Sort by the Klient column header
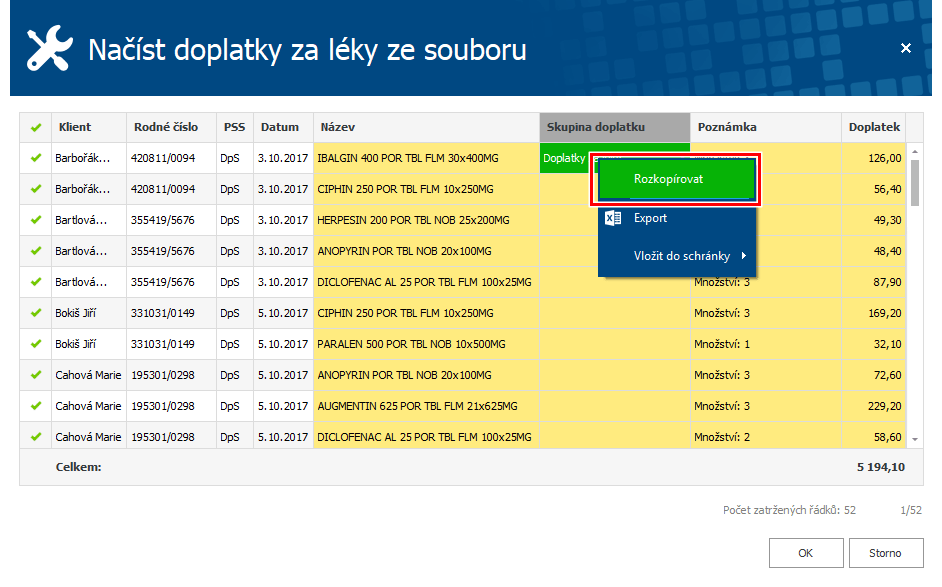The image size is (942, 587). click(x=89, y=127)
